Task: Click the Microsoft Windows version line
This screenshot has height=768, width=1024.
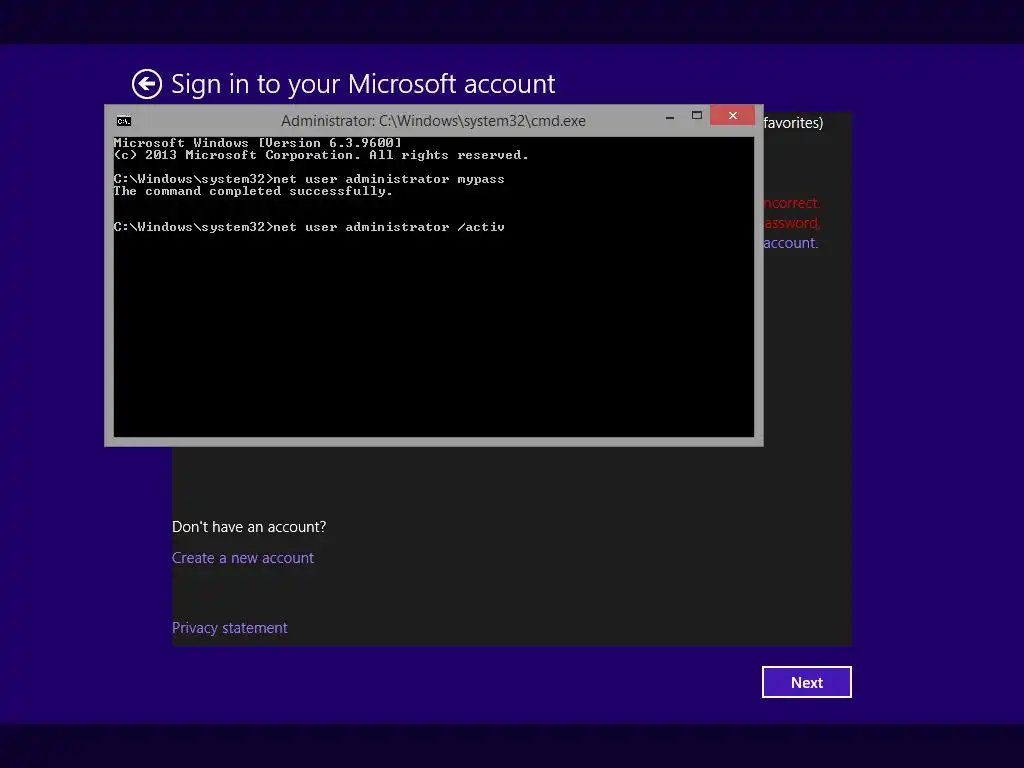Action: [257, 142]
